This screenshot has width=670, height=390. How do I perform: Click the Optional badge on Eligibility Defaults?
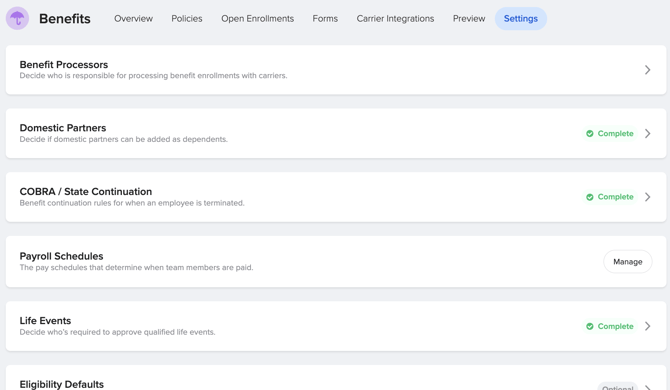pyautogui.click(x=617, y=387)
